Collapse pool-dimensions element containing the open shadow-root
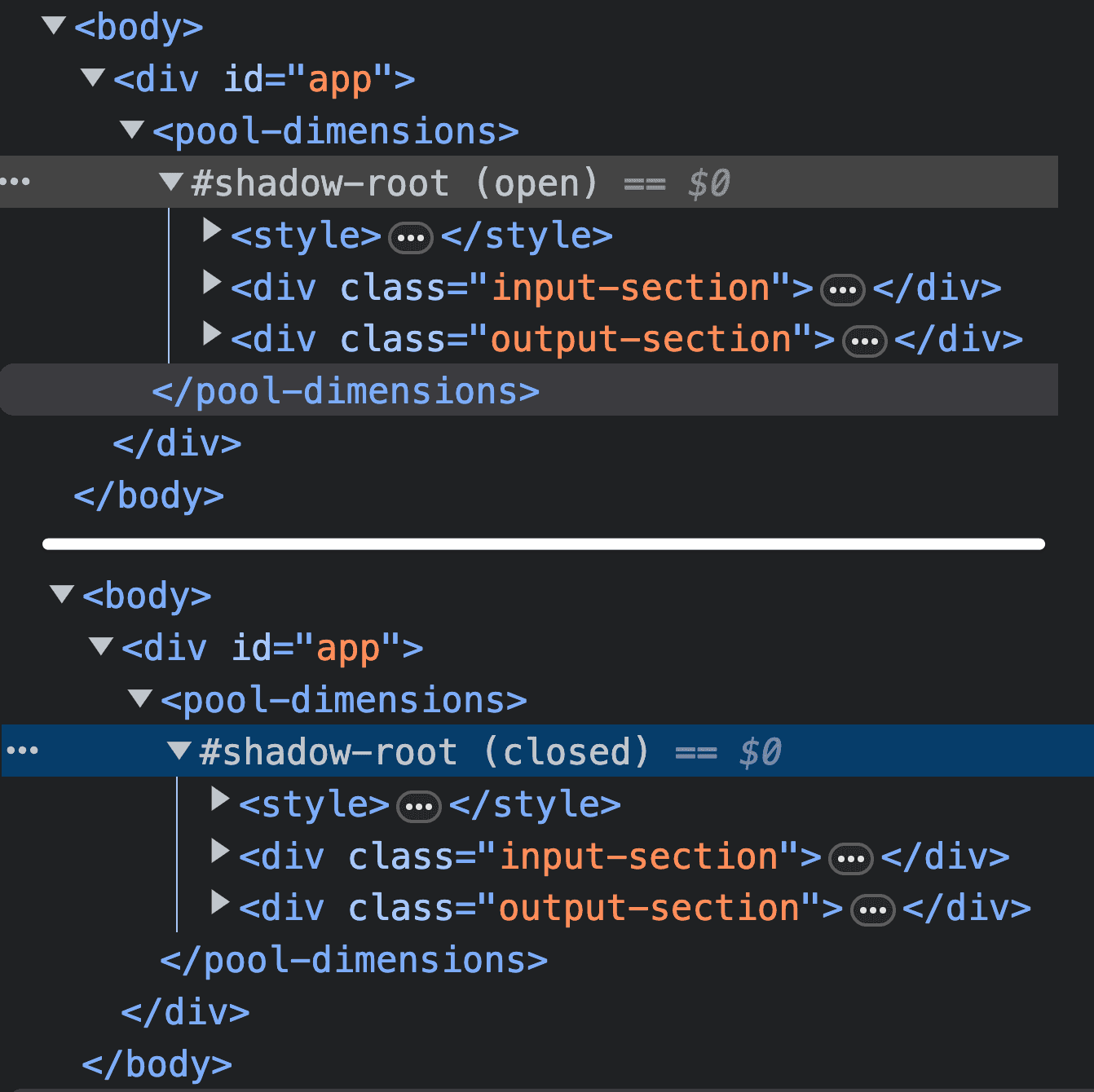The height and width of the screenshot is (1092, 1094). pyautogui.click(x=132, y=130)
